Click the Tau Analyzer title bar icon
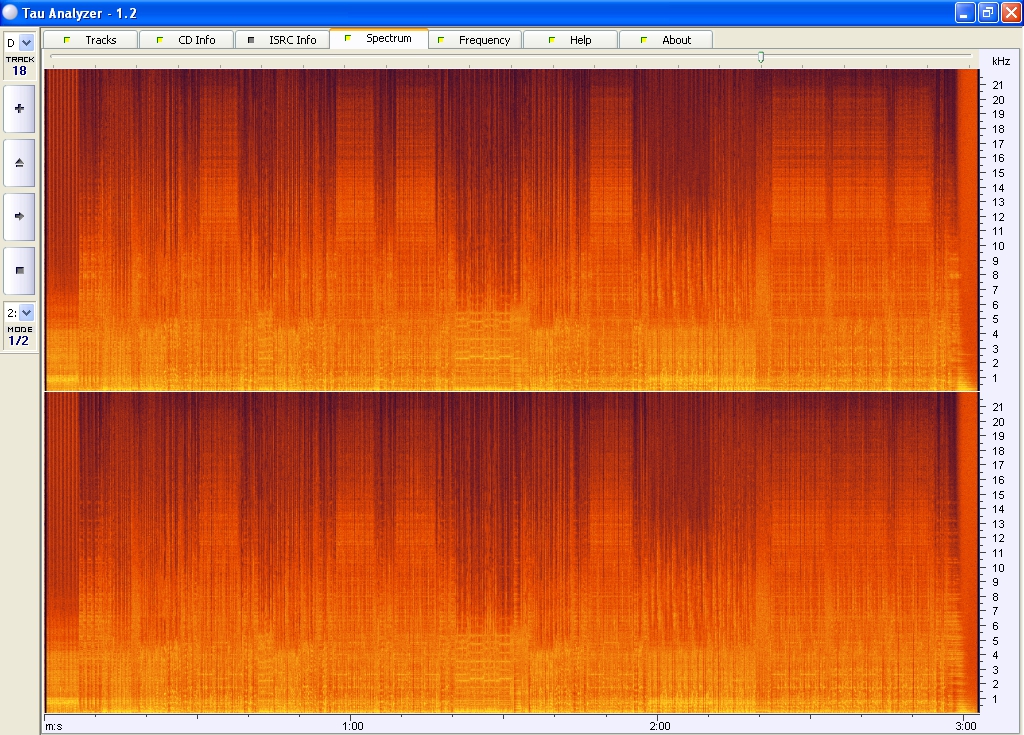The image size is (1024, 735). (x=11, y=12)
